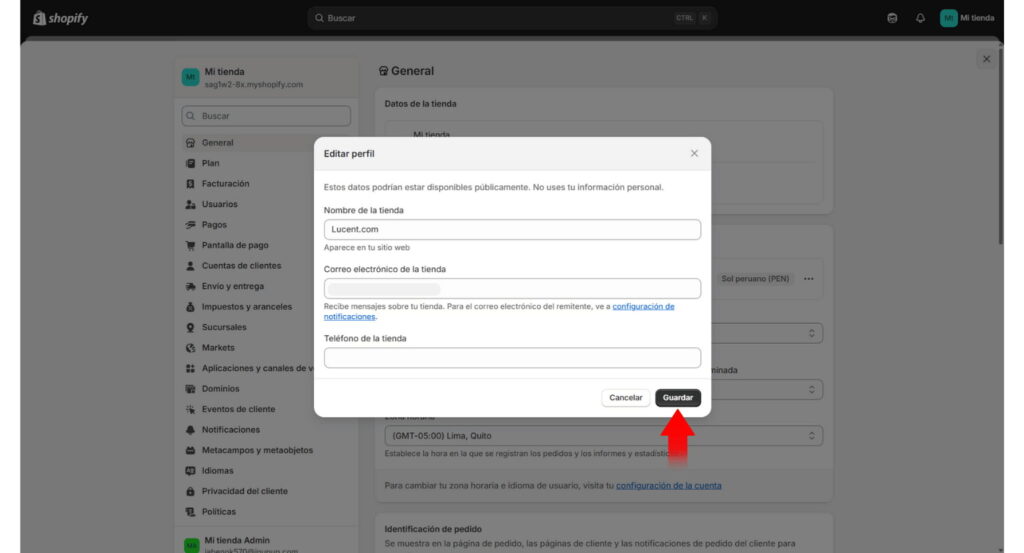Screen dimensions: 1024x553
Task: Open Usuarios settings section
Action: (219, 204)
